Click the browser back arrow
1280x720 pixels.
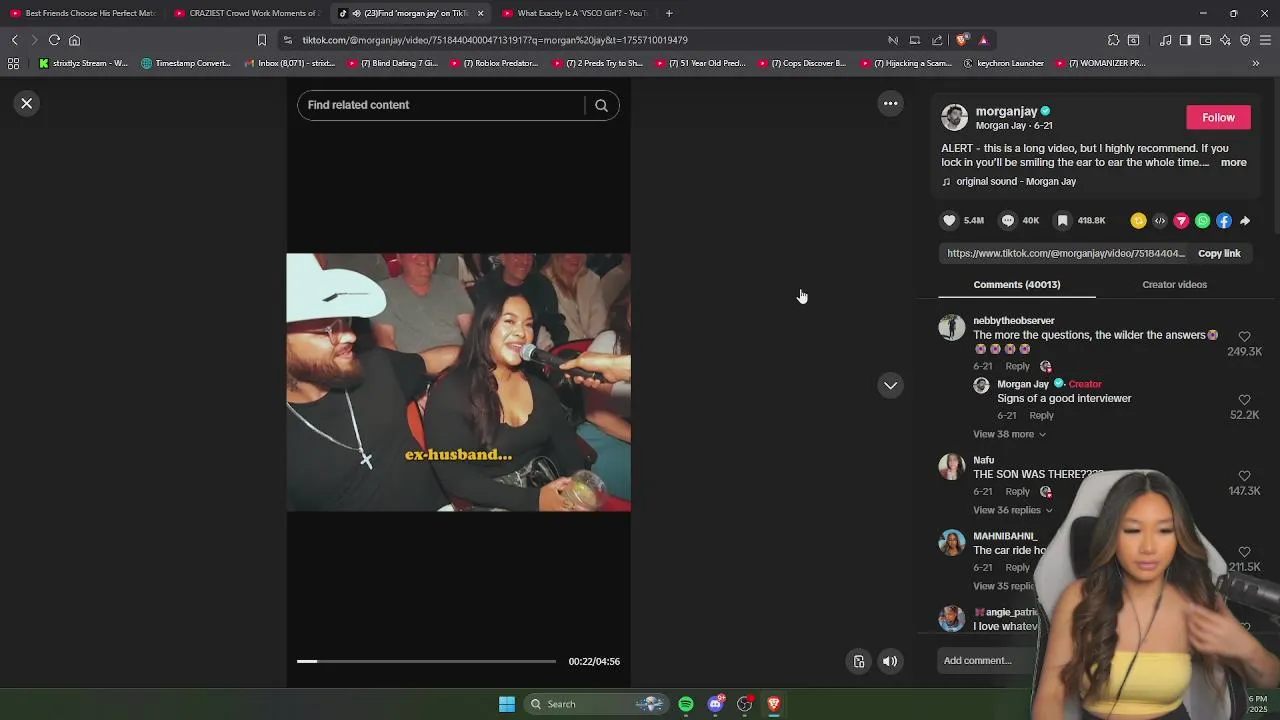(x=14, y=40)
